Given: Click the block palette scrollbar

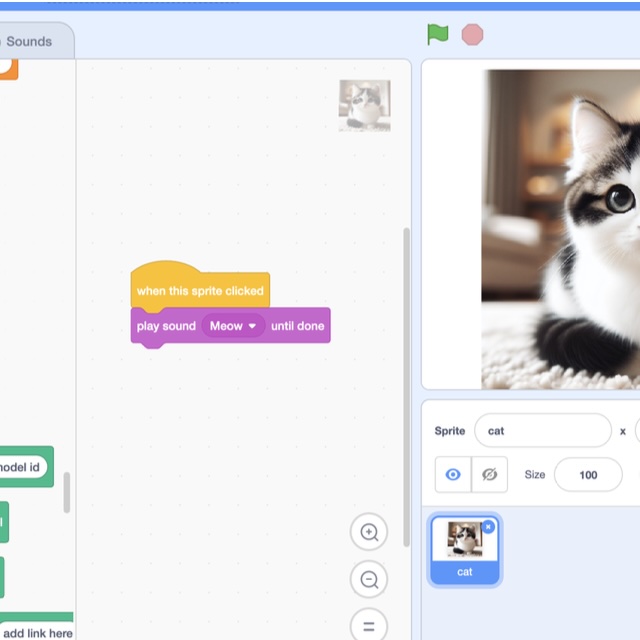Looking at the screenshot, I should click(67, 492).
